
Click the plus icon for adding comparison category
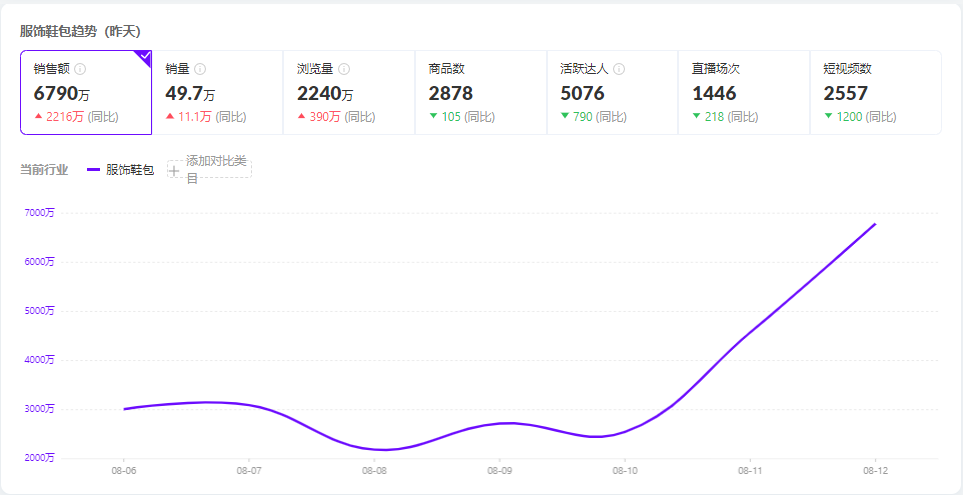(174, 170)
